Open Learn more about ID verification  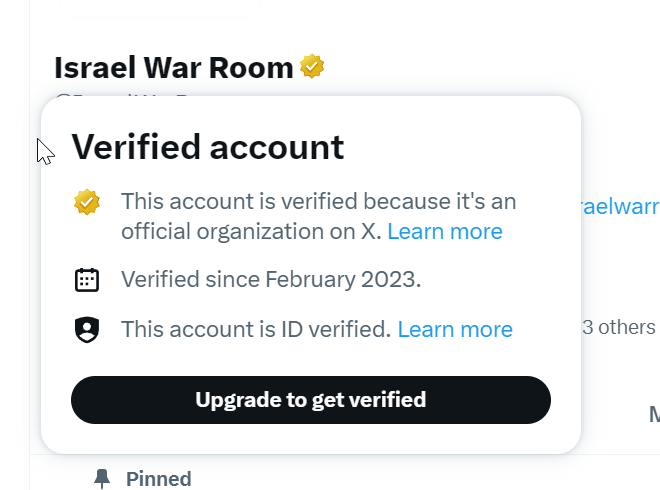click(455, 329)
